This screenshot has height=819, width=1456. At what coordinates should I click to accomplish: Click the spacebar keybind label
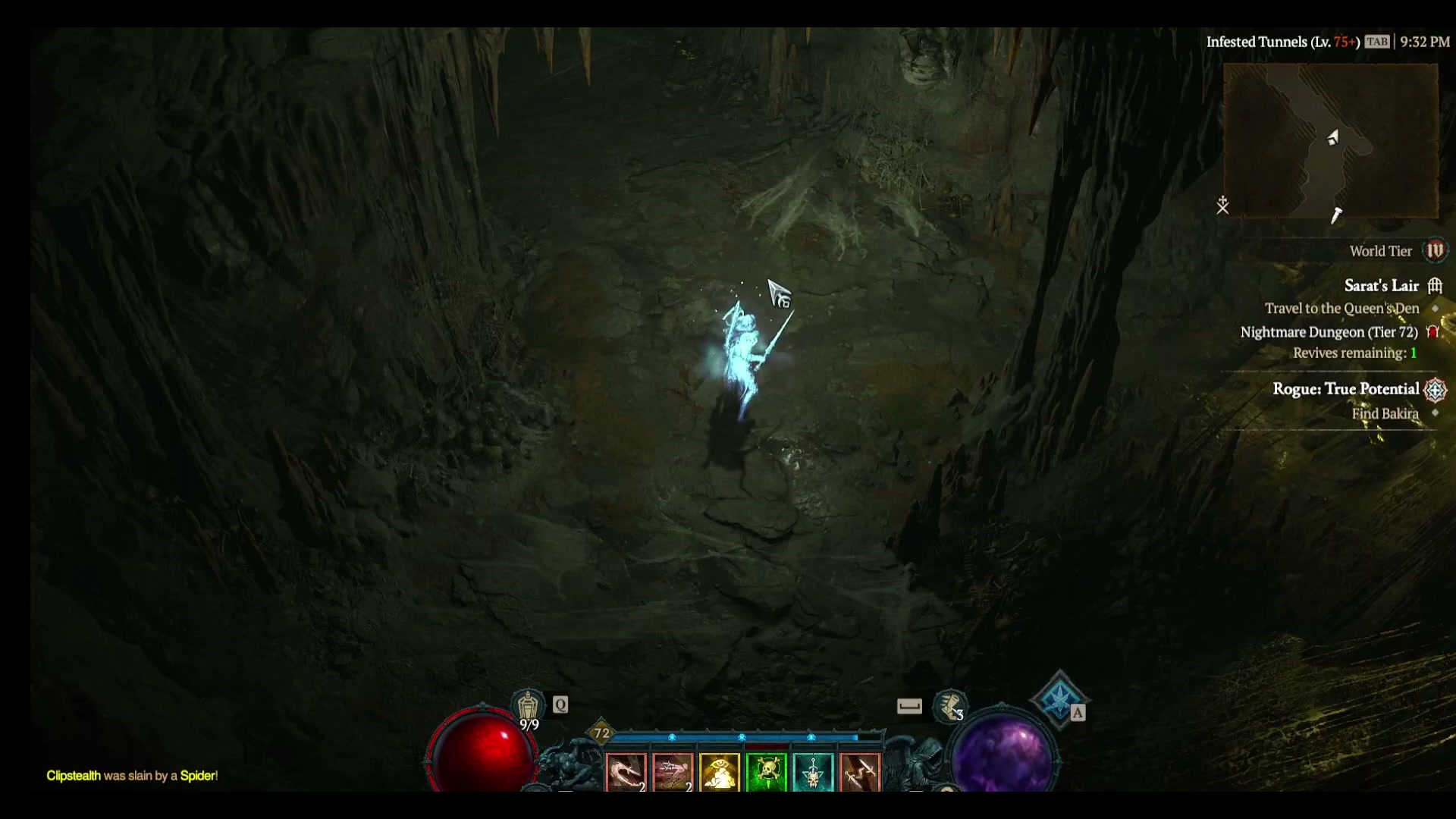909,706
